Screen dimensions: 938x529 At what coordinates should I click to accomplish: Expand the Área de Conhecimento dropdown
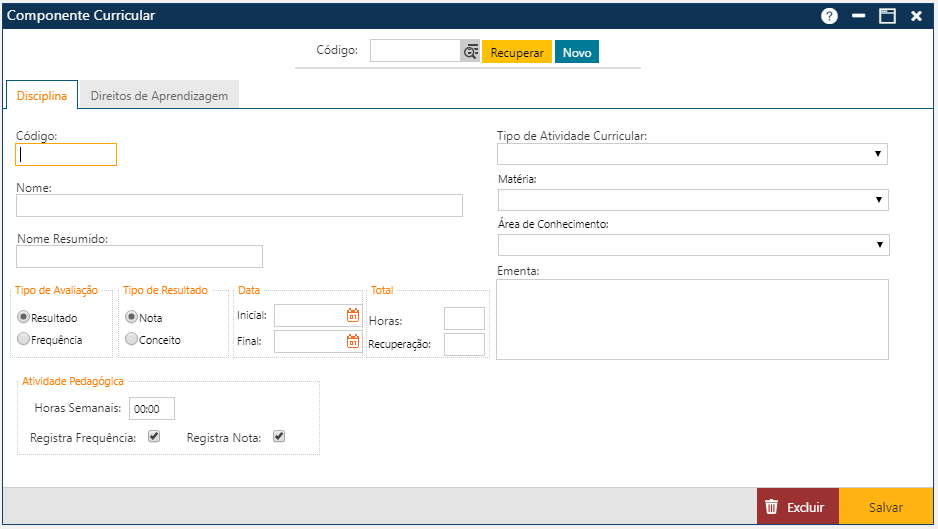tap(692, 245)
